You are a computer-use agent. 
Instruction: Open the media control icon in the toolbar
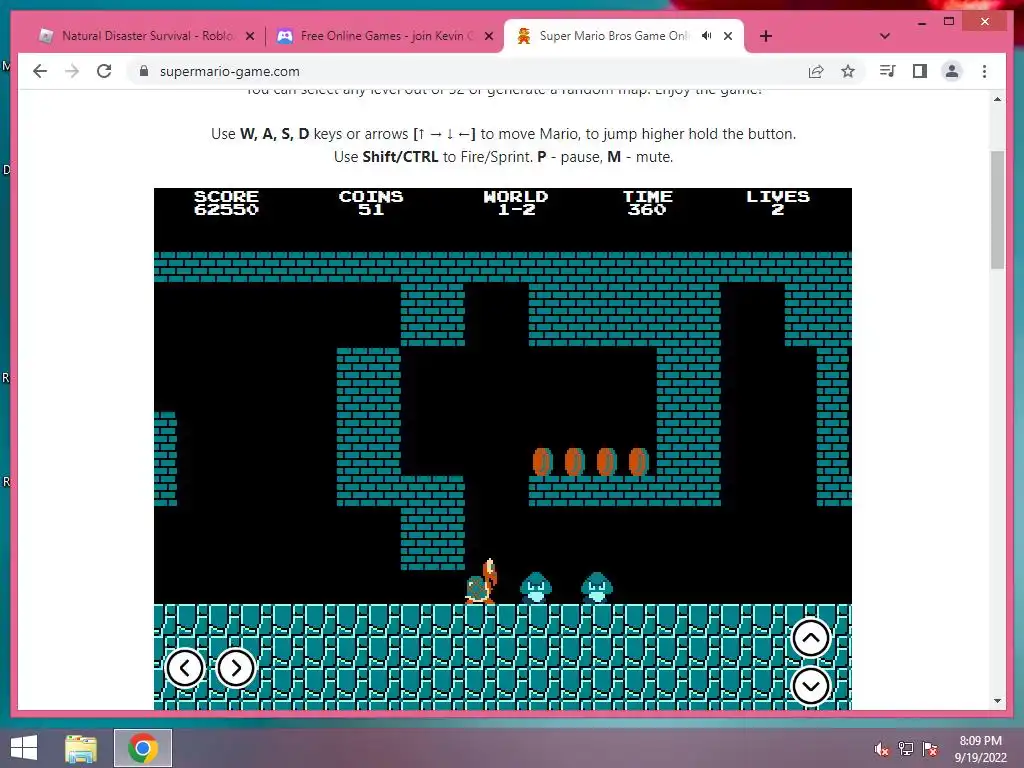887,71
